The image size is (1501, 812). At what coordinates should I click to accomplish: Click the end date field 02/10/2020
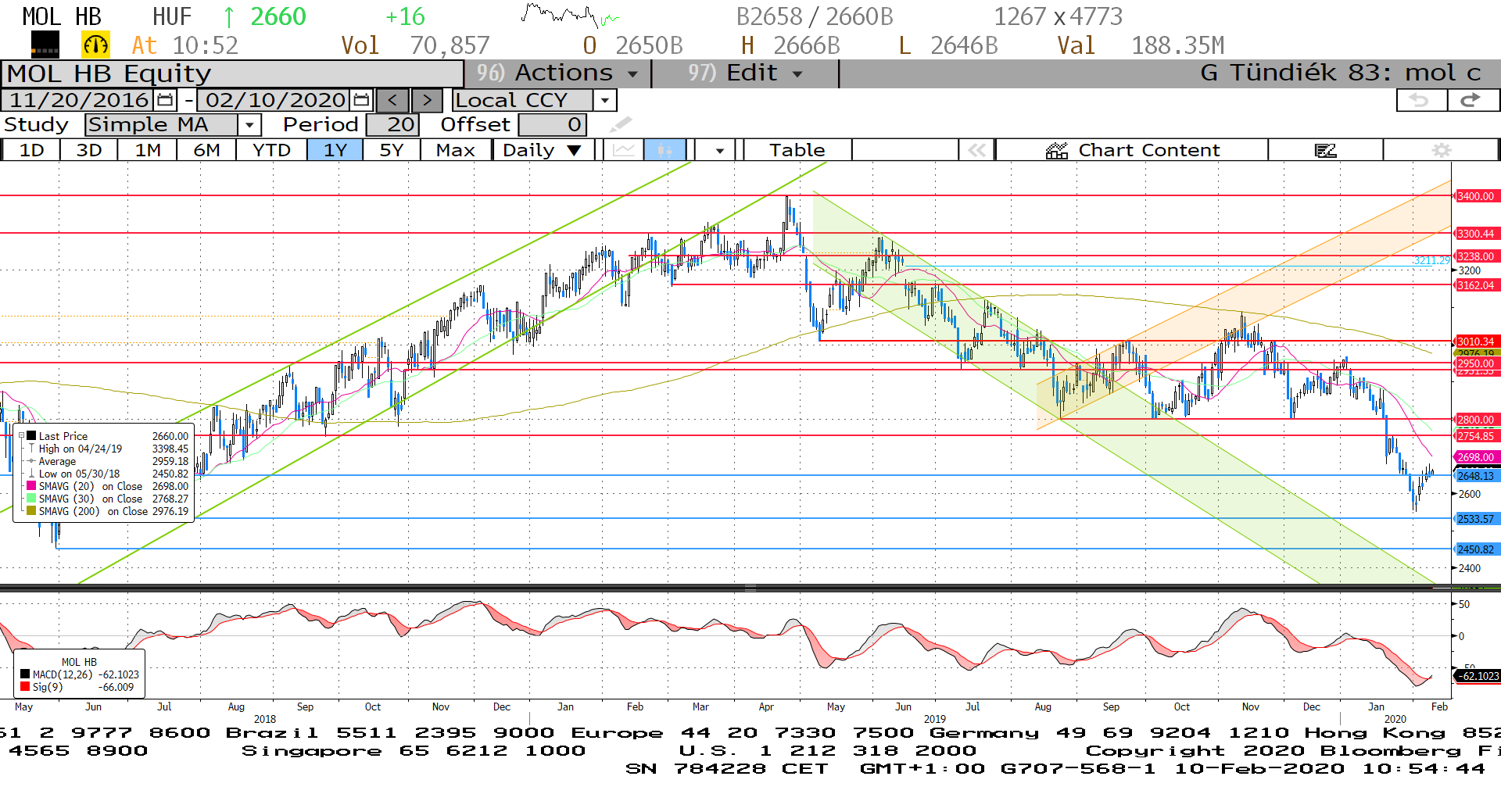point(275,100)
